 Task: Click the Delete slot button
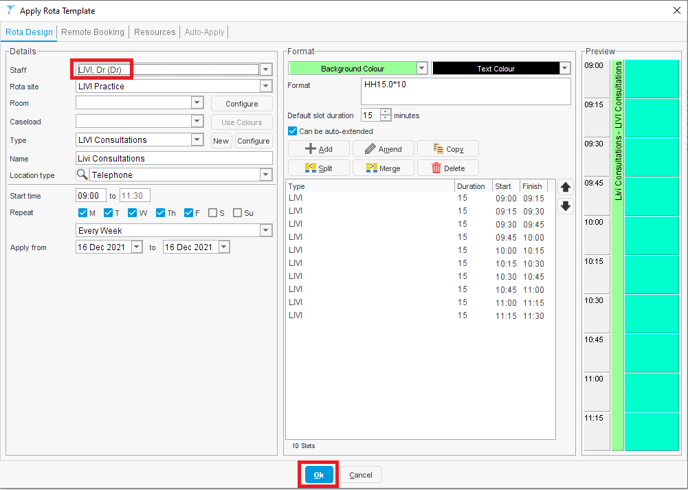tap(447, 168)
